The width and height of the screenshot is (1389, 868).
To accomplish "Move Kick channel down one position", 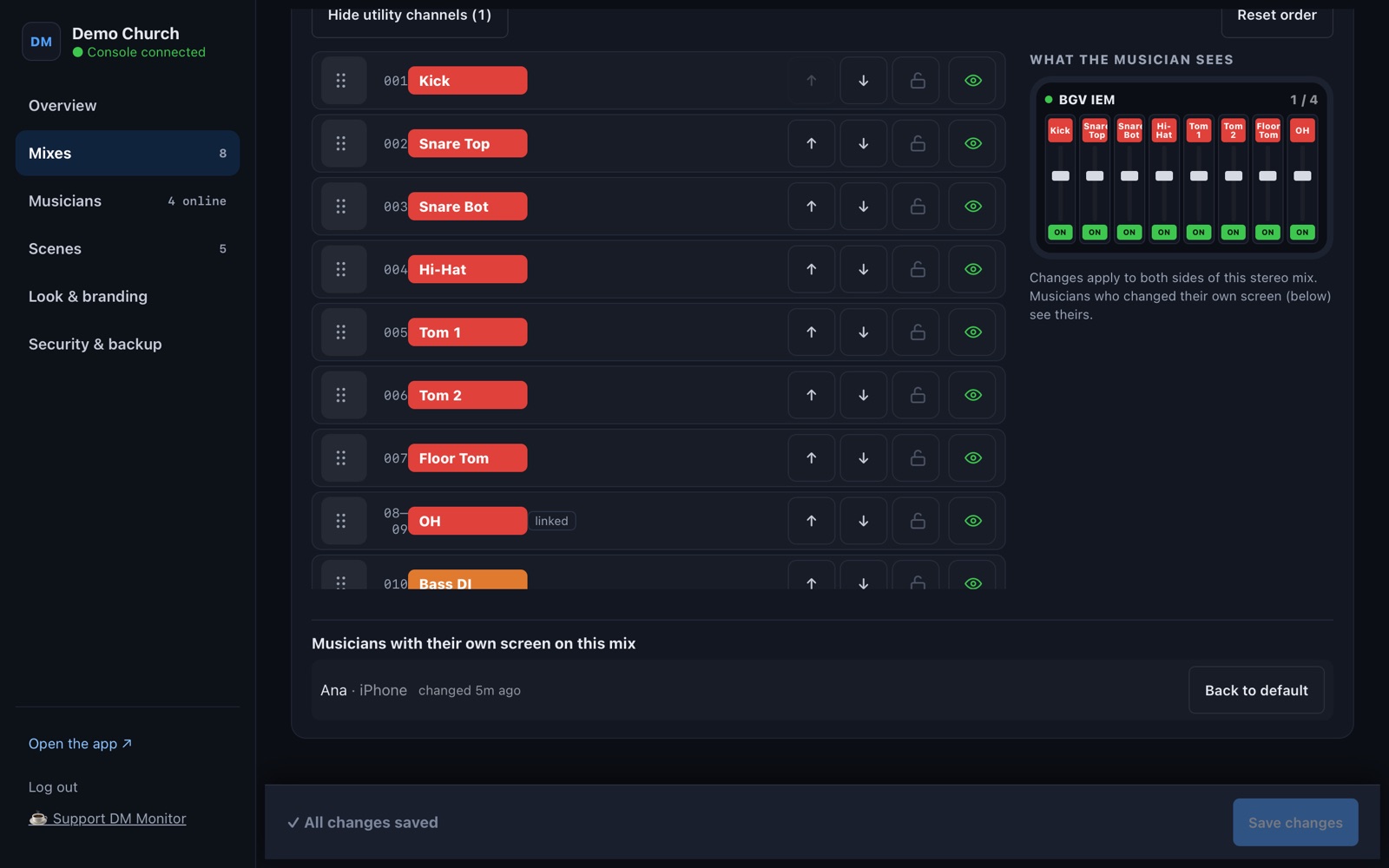I will pyautogui.click(x=863, y=81).
